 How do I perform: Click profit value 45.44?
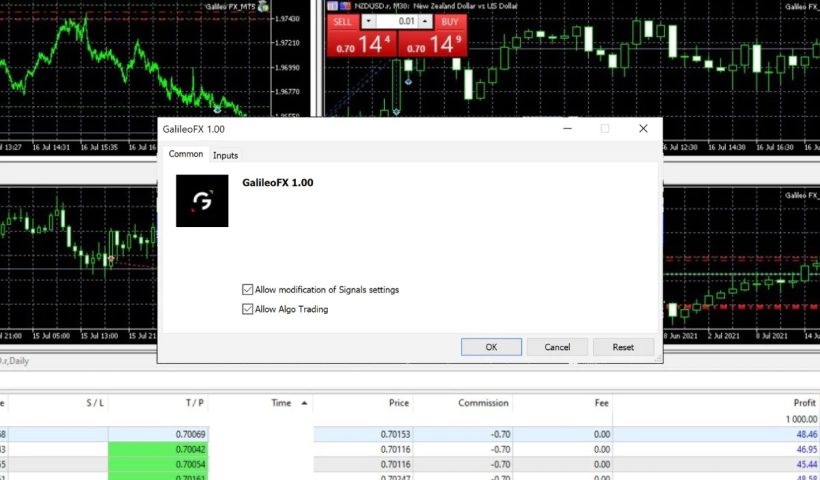coord(806,464)
